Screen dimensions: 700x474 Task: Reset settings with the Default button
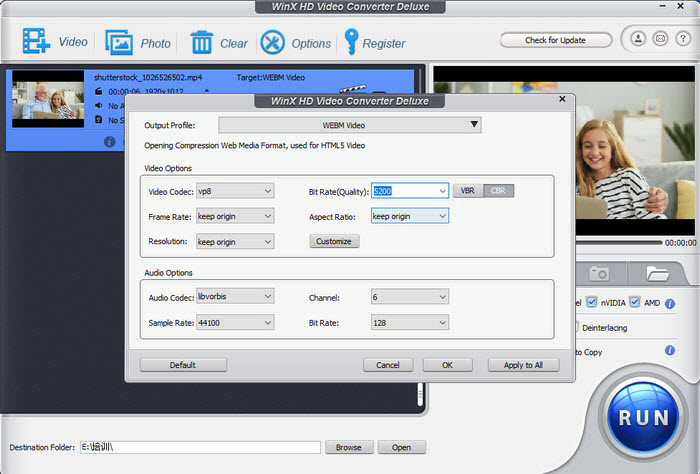183,365
